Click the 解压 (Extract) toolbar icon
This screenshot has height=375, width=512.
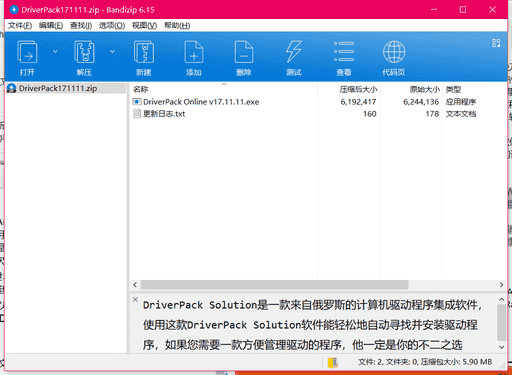coord(84,52)
